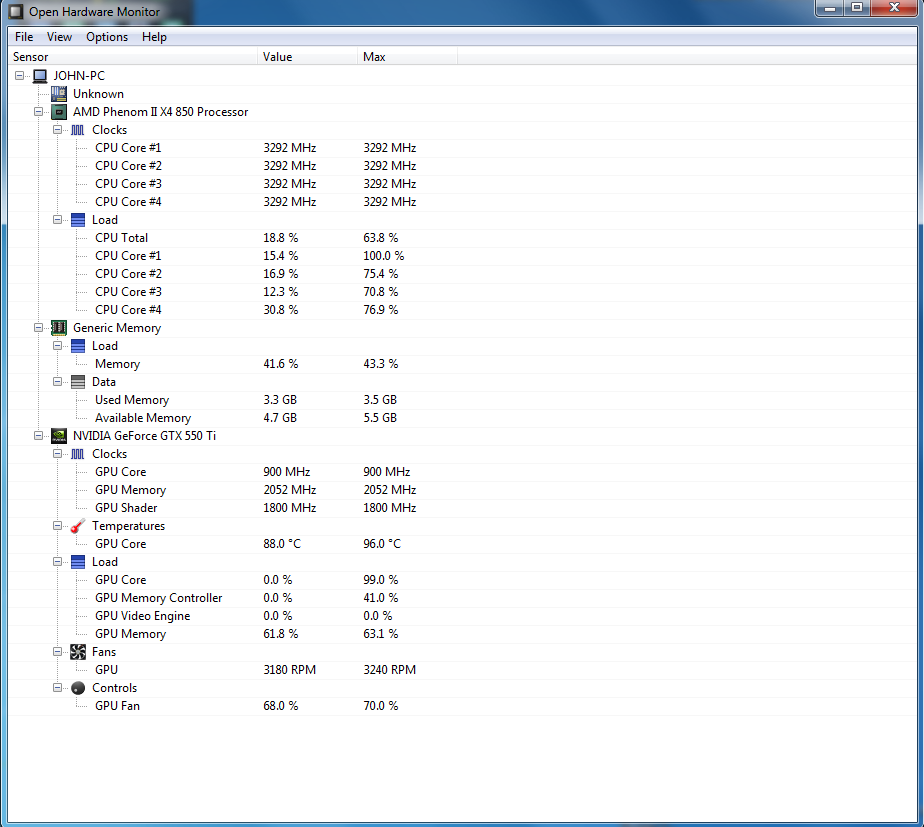Click the Controls round knob icon
This screenshot has width=924, height=827.
tap(78, 688)
